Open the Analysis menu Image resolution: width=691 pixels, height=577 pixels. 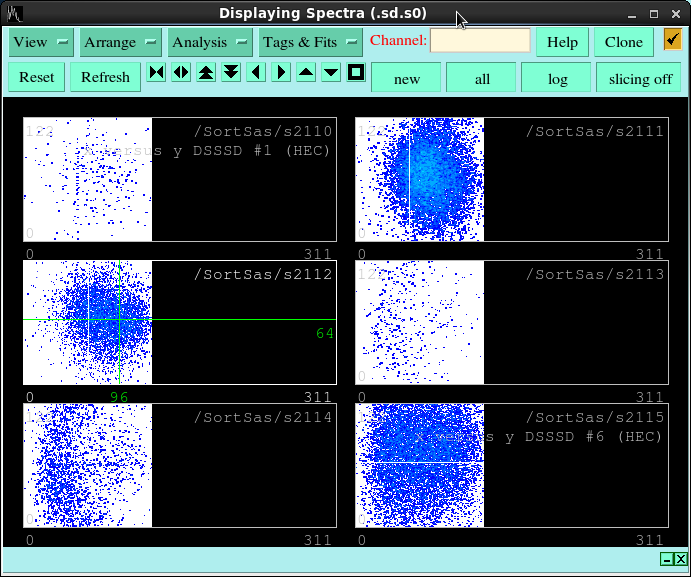(x=209, y=42)
